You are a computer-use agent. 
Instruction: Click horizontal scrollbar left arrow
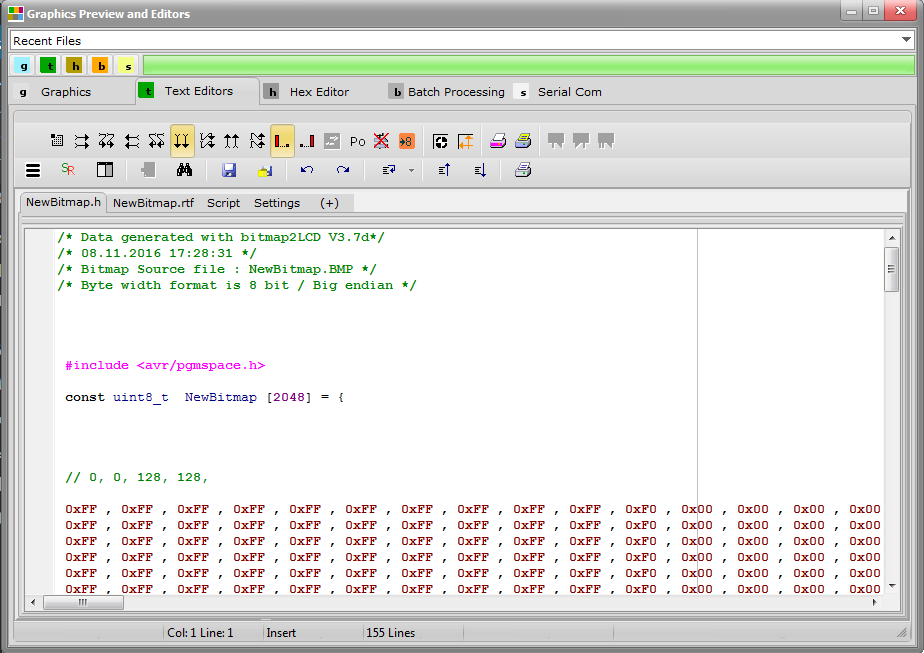33,602
